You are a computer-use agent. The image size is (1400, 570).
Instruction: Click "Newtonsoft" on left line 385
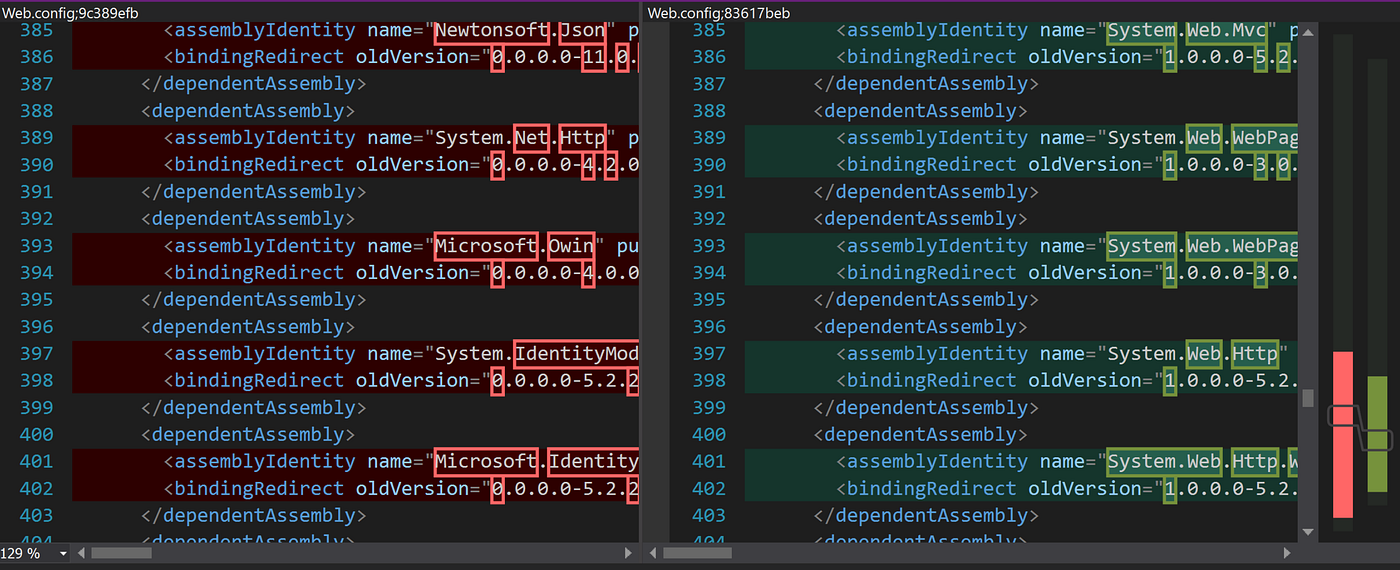point(492,30)
